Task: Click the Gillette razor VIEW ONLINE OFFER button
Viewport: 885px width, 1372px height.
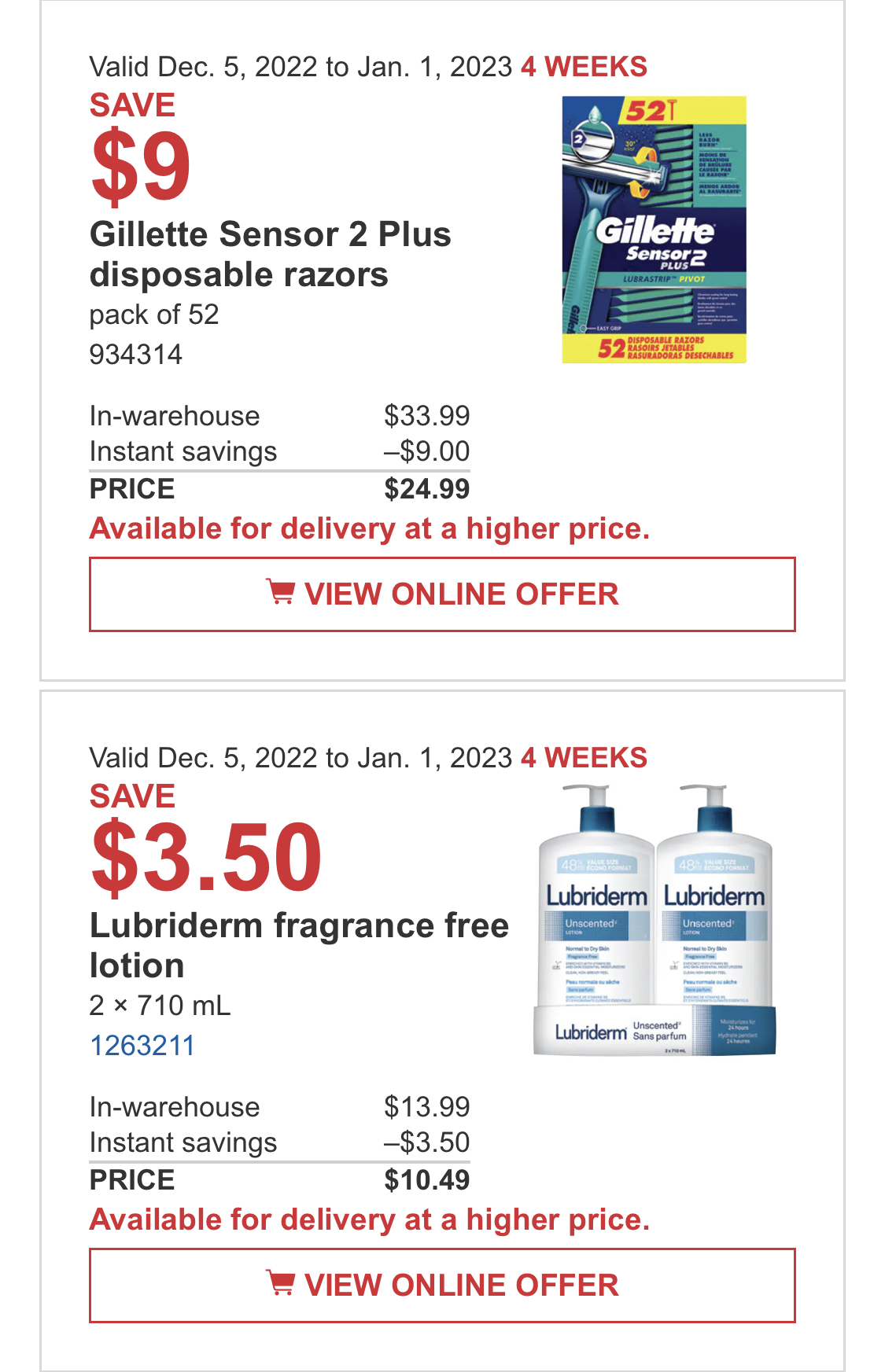Action: click(x=442, y=594)
